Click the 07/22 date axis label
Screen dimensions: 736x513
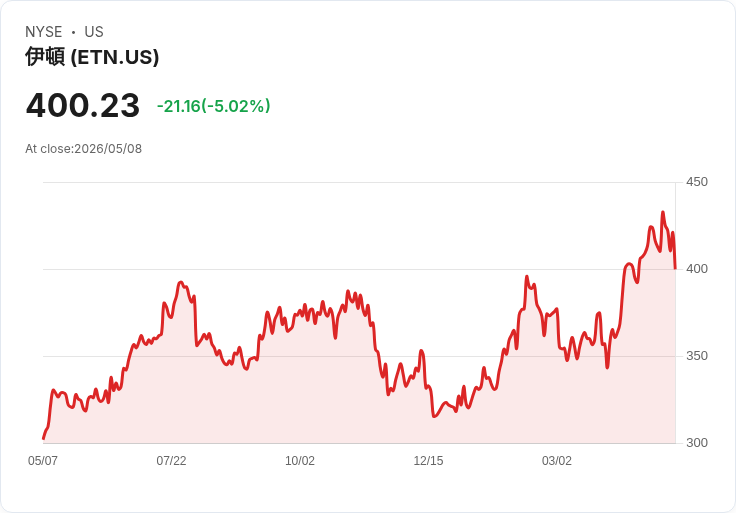(x=171, y=460)
